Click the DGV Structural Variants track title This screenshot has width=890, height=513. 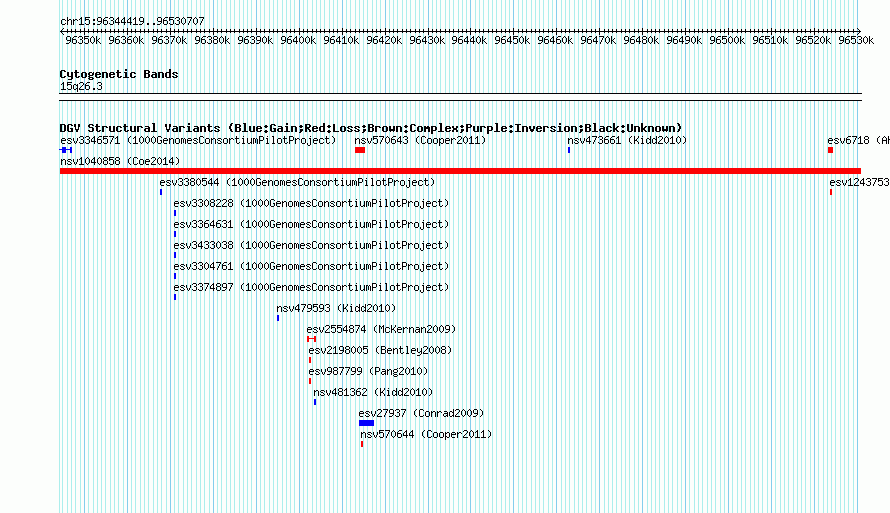pos(370,128)
